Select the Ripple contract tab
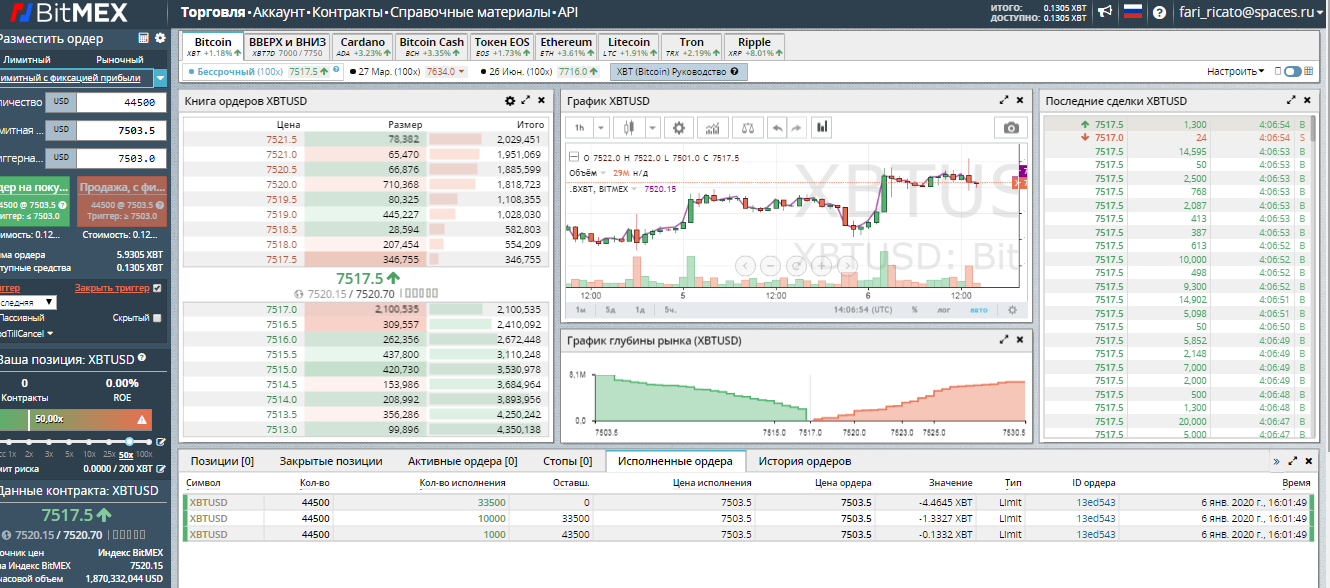The height and width of the screenshot is (588, 1330). 754,47
